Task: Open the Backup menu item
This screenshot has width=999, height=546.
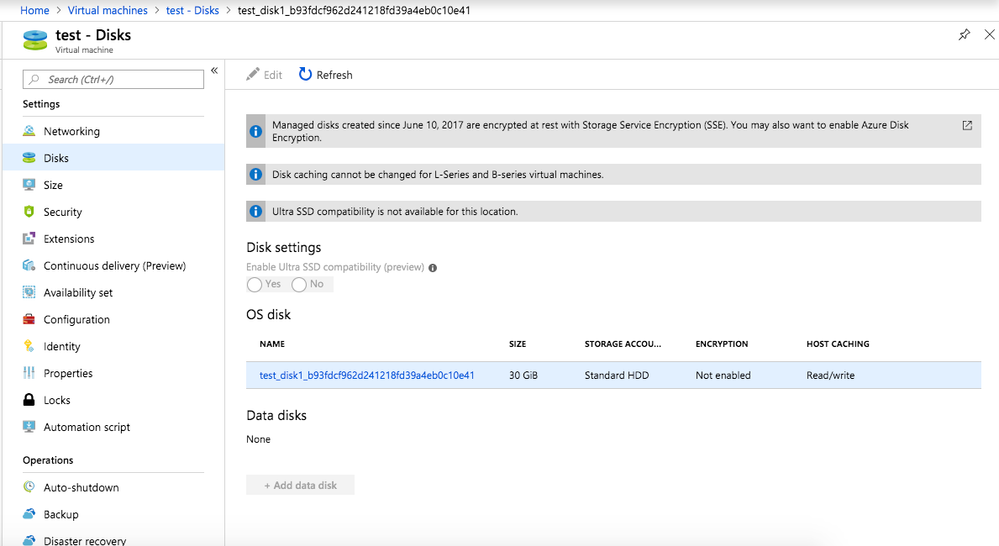Action: coord(60,515)
